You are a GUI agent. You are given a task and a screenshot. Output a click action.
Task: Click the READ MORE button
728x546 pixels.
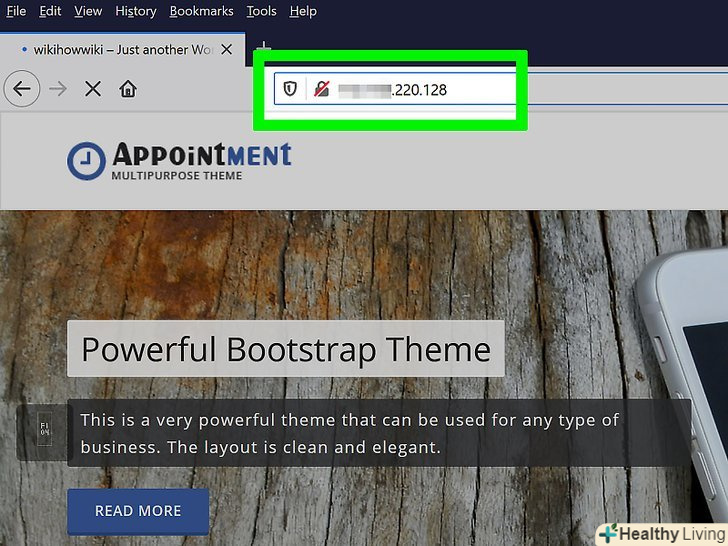(138, 511)
